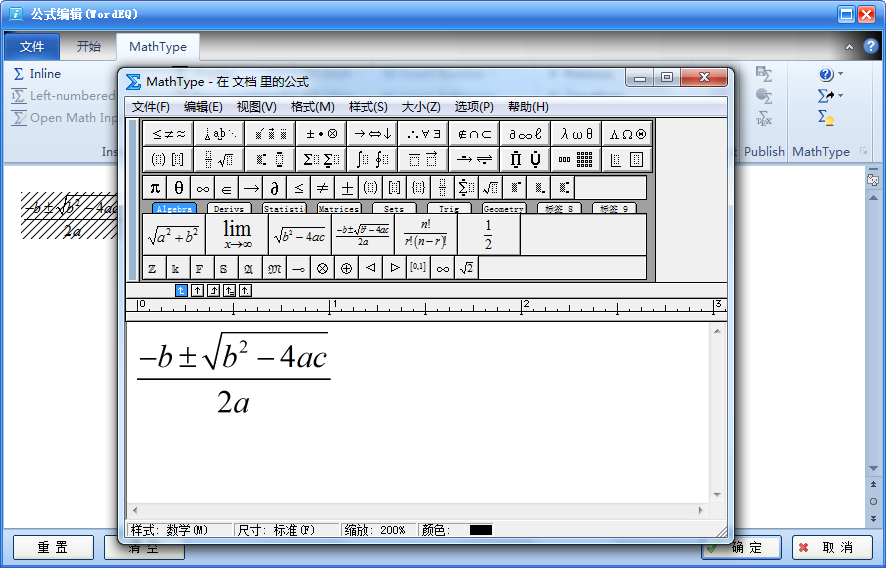Insert the lim x→∞ saved expression

tap(237, 235)
